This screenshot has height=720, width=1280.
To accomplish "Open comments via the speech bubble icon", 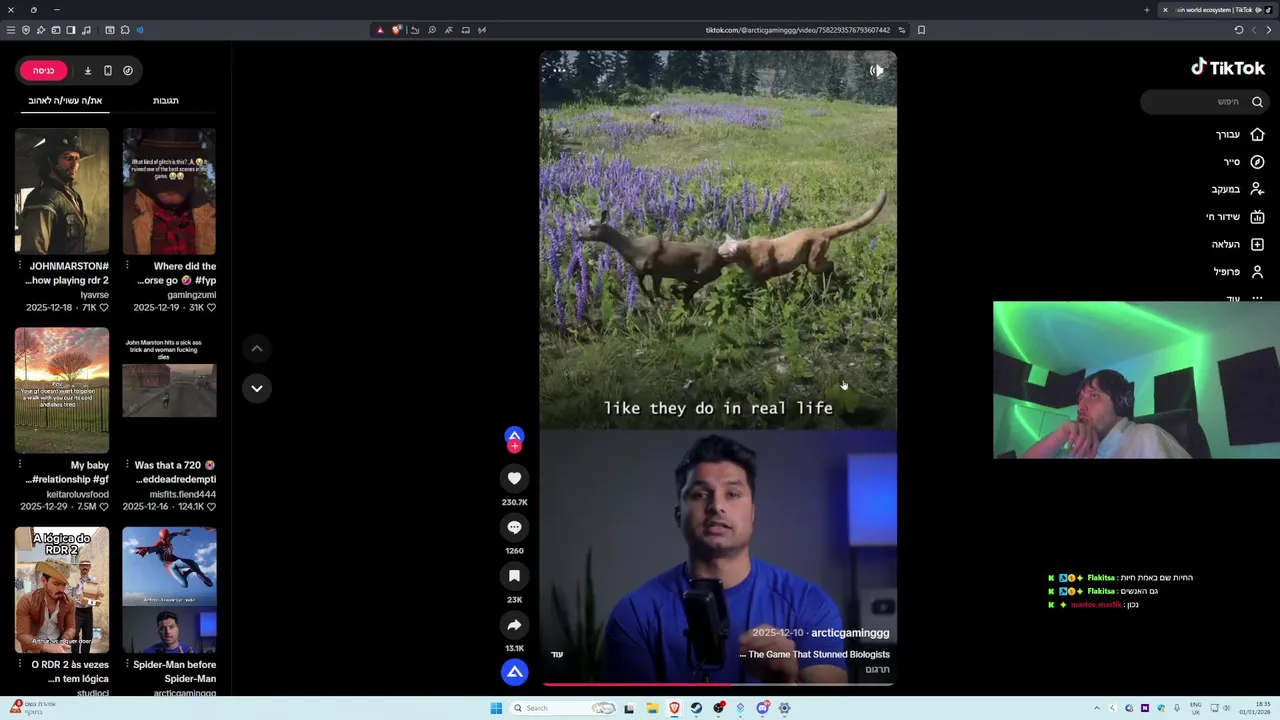I will coord(514,527).
